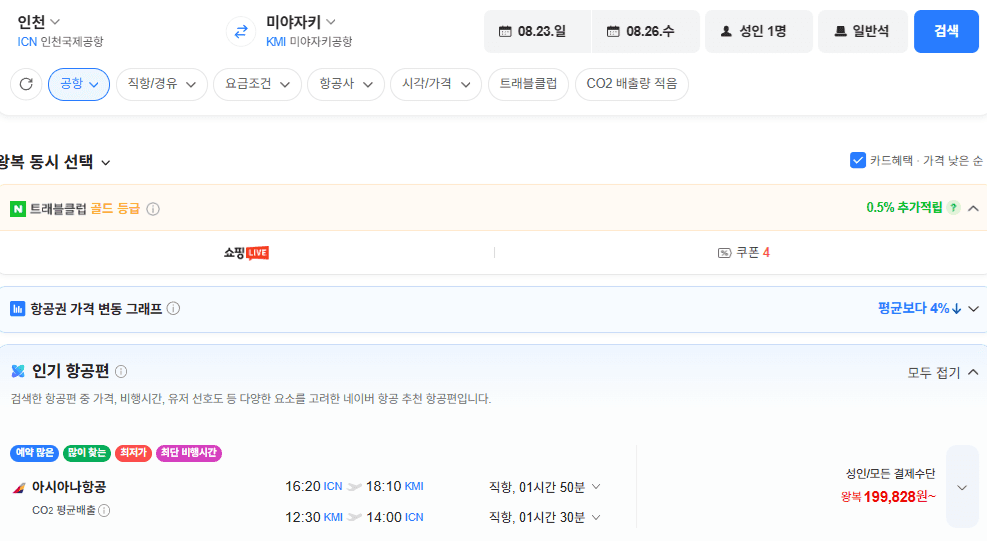Click the 14:00 ICN arrival time
987x541 pixels.
click(395, 518)
